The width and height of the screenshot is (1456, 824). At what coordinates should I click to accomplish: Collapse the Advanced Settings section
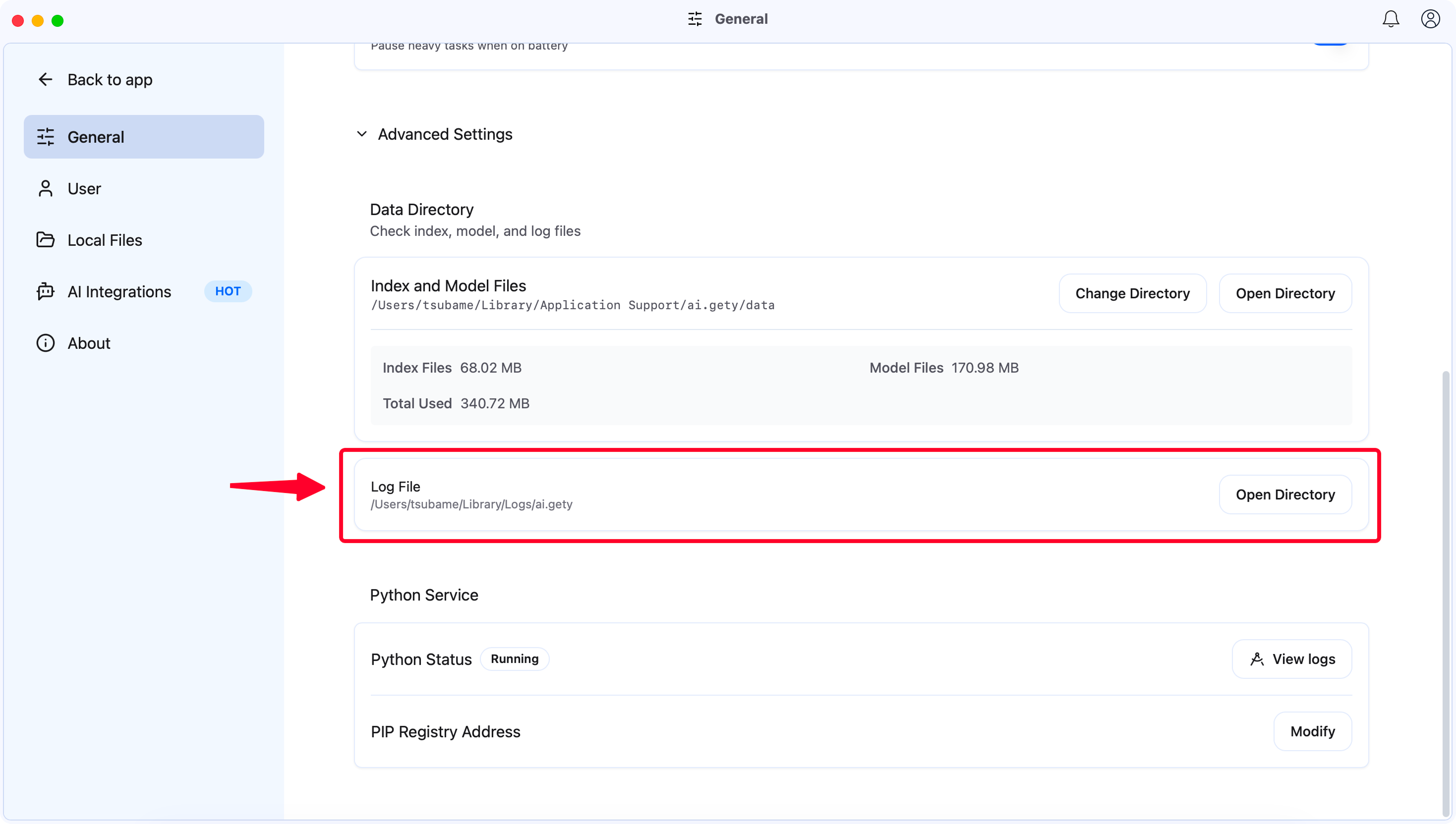click(x=362, y=134)
